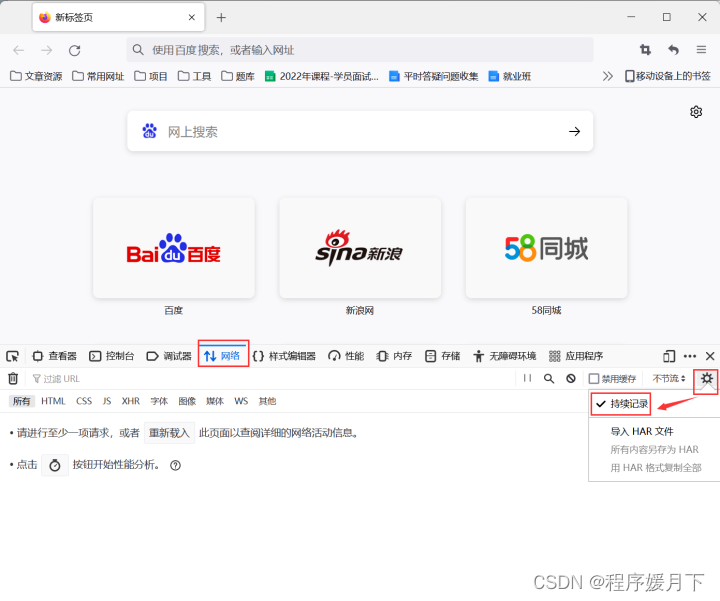Filter requests by 其他
The width and height of the screenshot is (720, 601).
tap(267, 401)
